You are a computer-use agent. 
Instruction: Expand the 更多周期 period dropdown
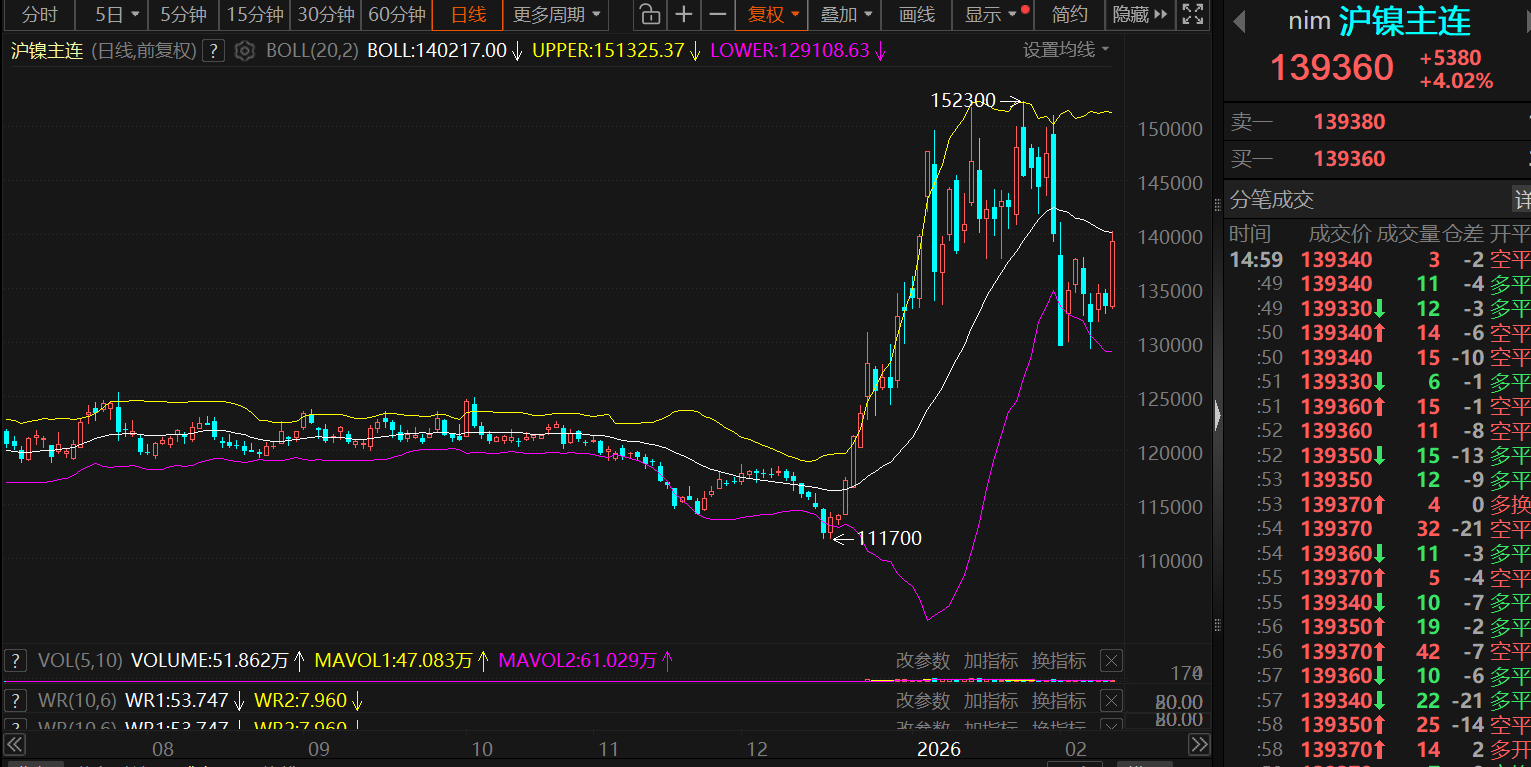pyautogui.click(x=557, y=15)
